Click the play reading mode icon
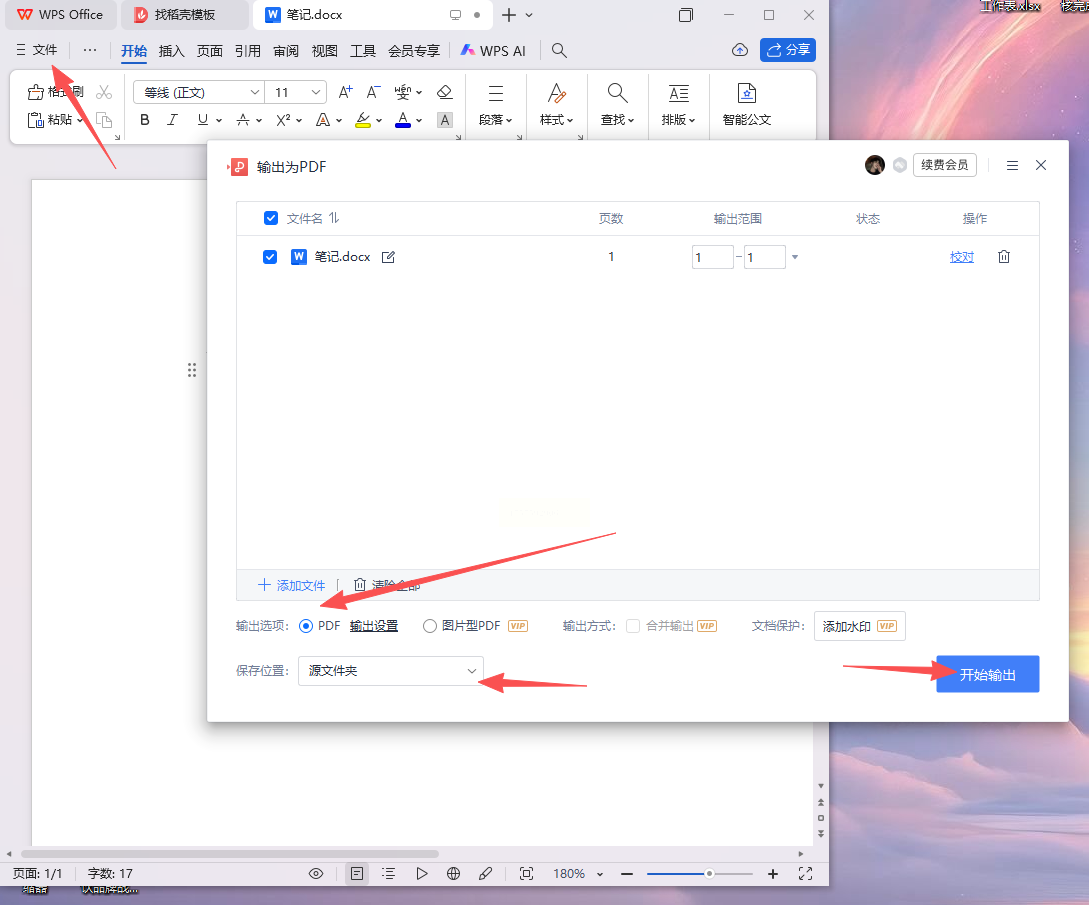The height and width of the screenshot is (905, 1089). coord(422,874)
